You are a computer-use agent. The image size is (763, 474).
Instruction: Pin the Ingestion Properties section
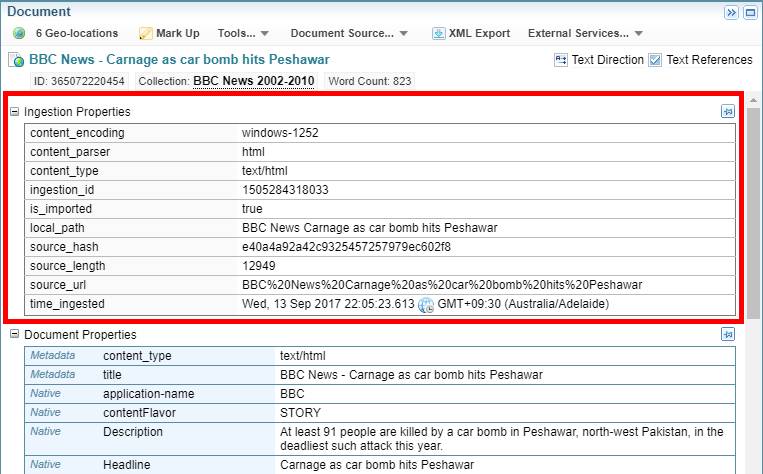(x=727, y=112)
